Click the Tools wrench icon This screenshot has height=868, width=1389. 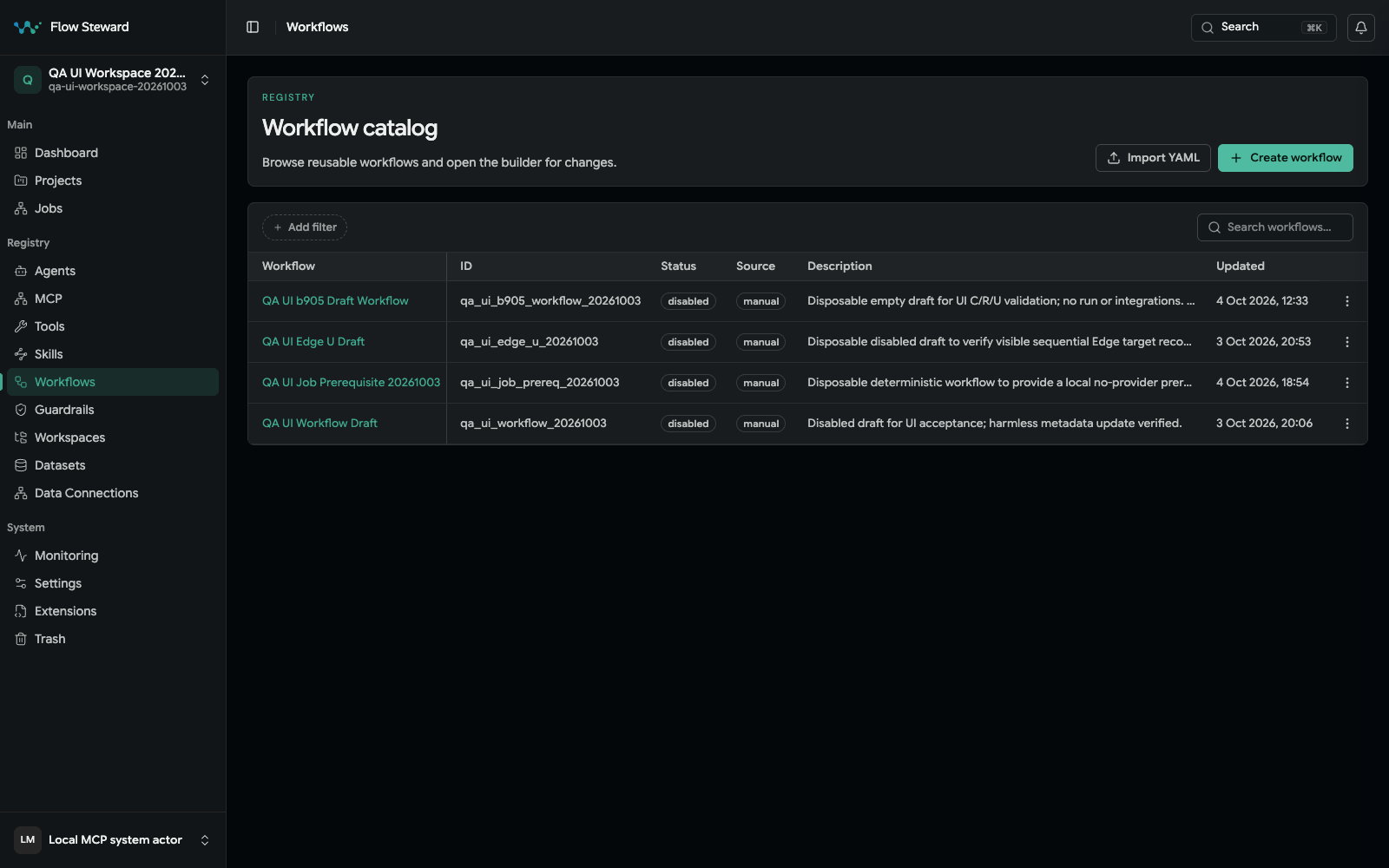click(21, 326)
